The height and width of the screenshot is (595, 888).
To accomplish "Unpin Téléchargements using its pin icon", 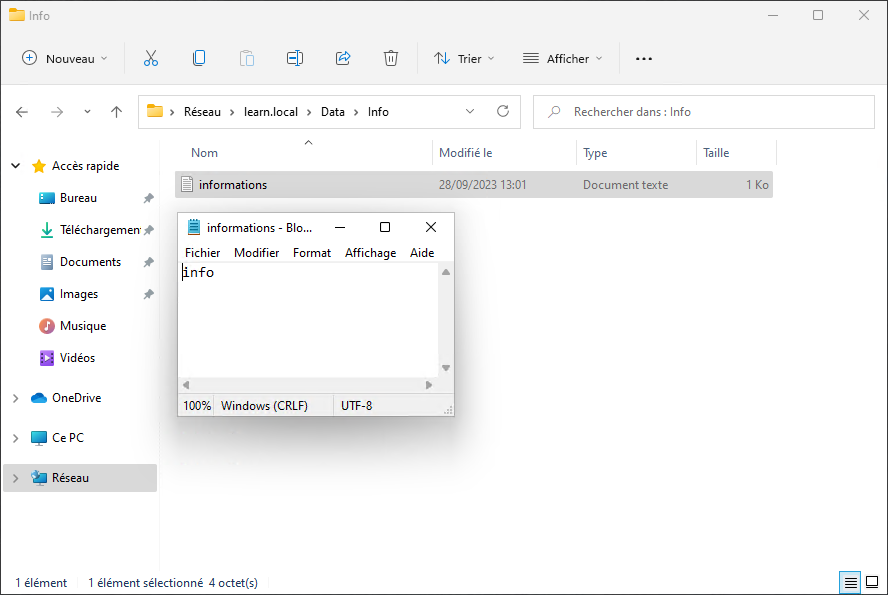I will [x=148, y=230].
